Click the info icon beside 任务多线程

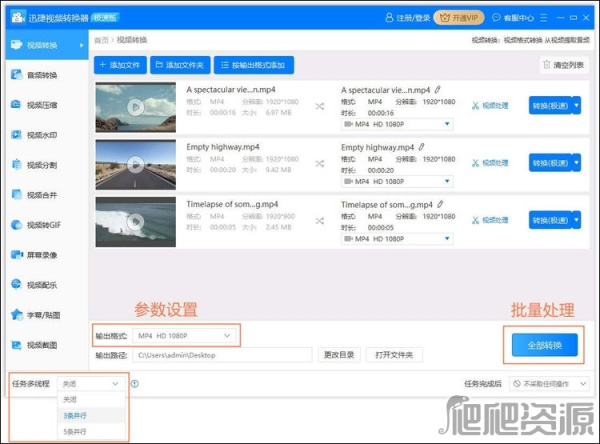135,384
